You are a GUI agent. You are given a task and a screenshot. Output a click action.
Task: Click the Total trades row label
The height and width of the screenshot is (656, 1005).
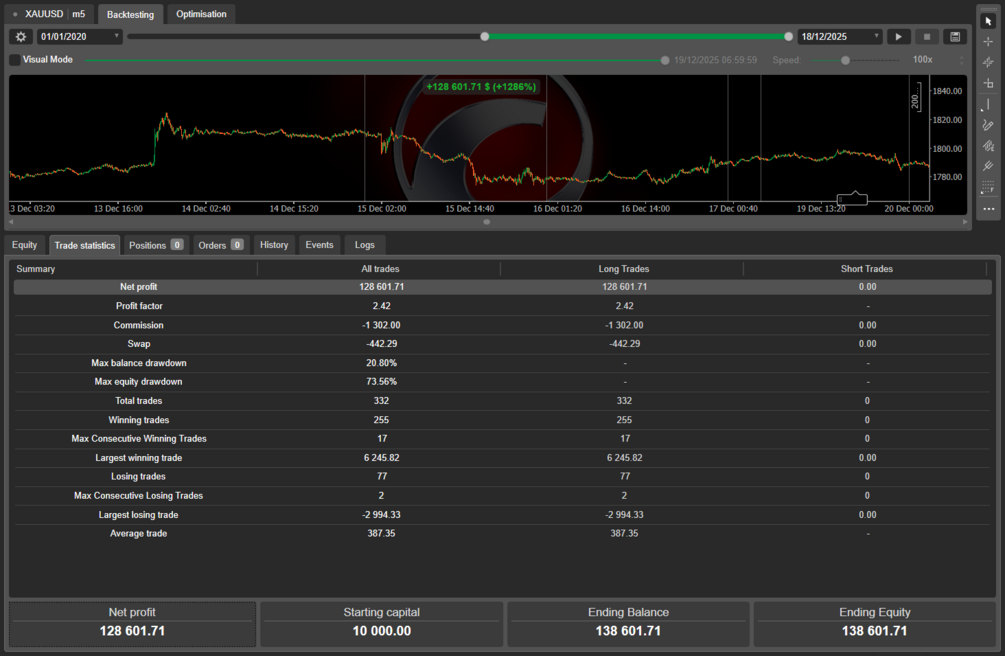coord(138,401)
